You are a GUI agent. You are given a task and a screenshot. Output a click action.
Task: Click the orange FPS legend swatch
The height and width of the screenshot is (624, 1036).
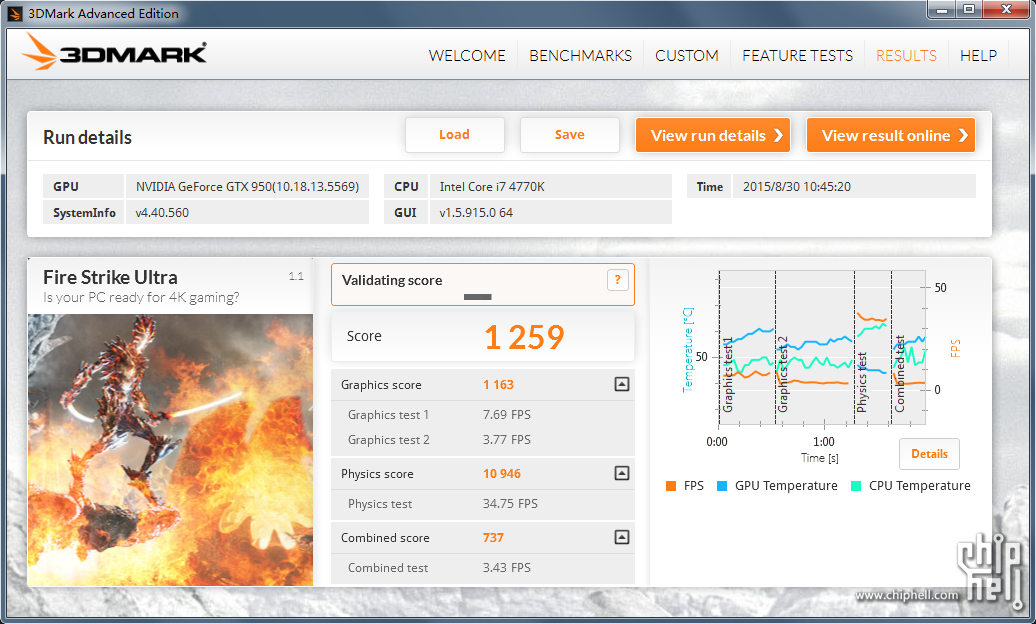pos(671,486)
